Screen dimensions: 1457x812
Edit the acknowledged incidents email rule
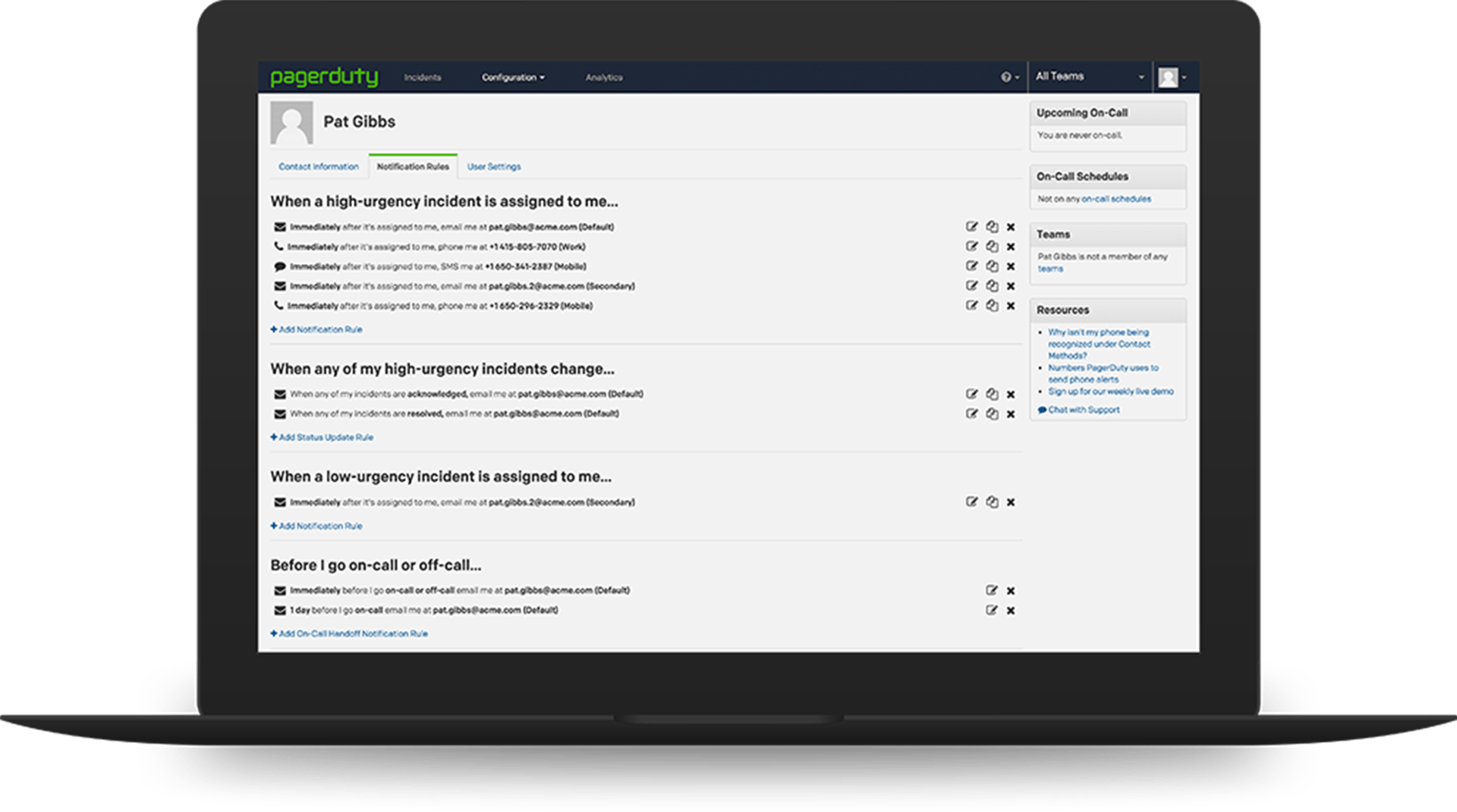[x=971, y=394]
